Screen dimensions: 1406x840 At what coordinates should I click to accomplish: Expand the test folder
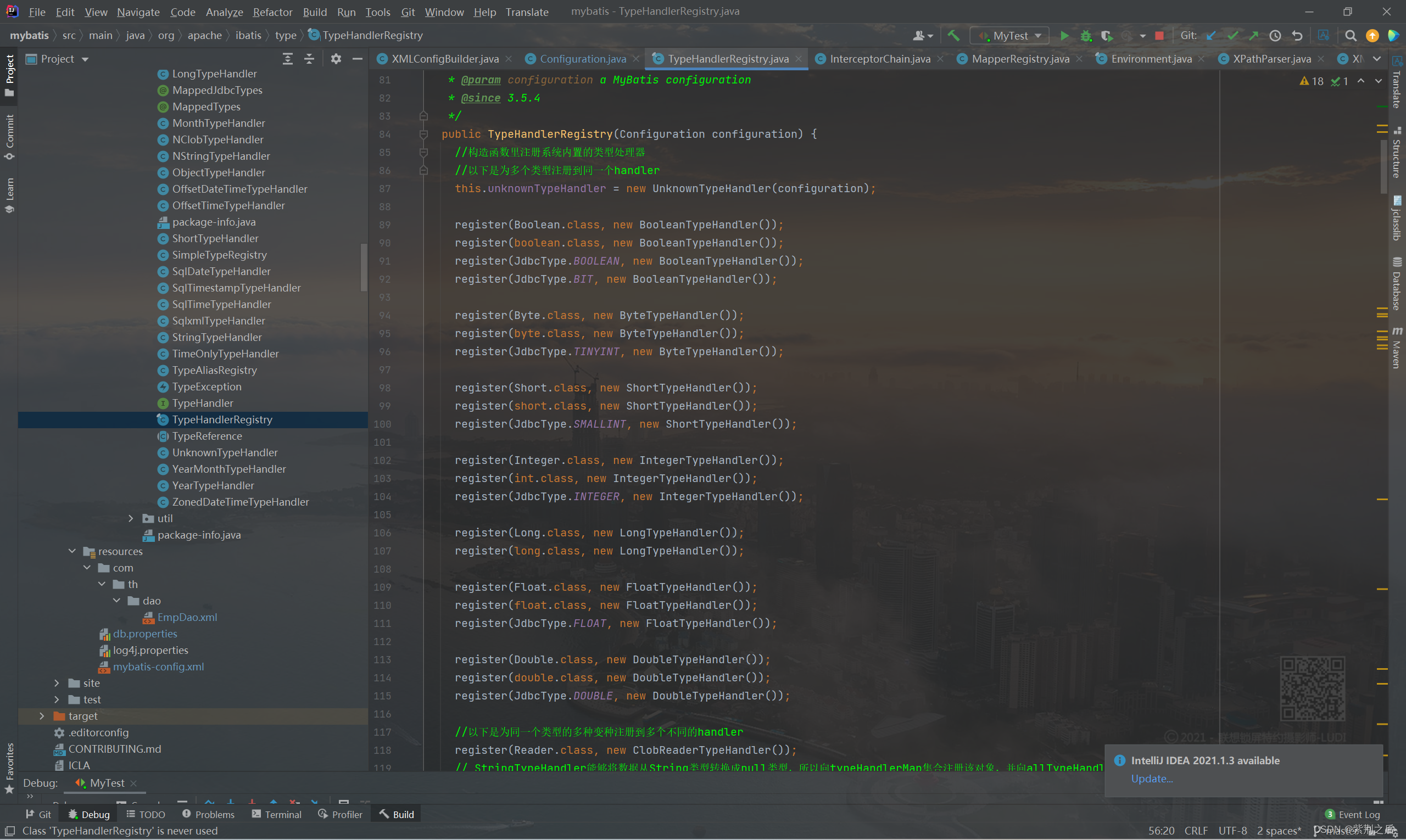57,699
